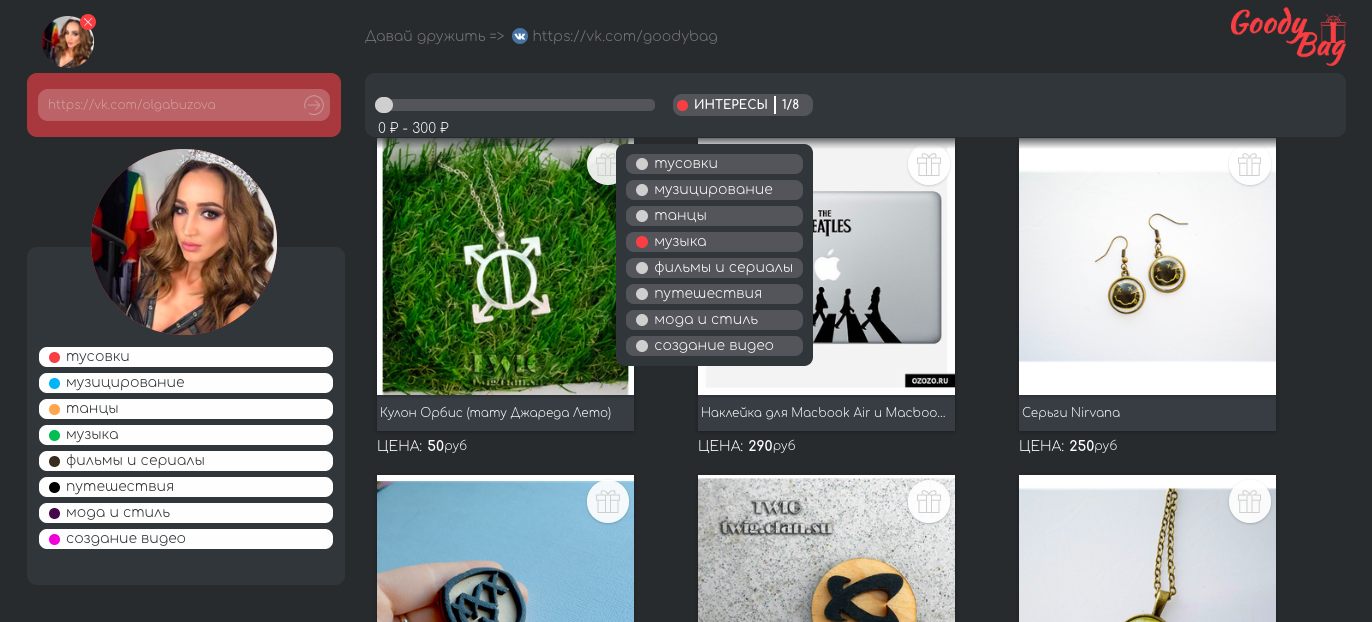Select музицирование tag in profile sidebar
The image size is (1372, 622).
tap(186, 383)
